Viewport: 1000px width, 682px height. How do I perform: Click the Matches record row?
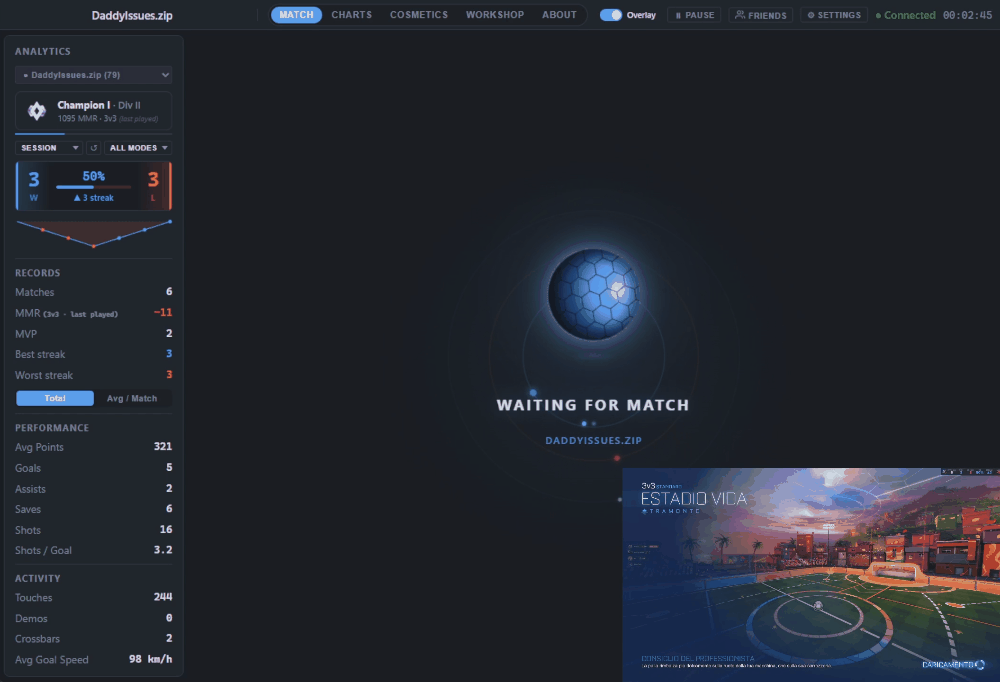tap(94, 292)
